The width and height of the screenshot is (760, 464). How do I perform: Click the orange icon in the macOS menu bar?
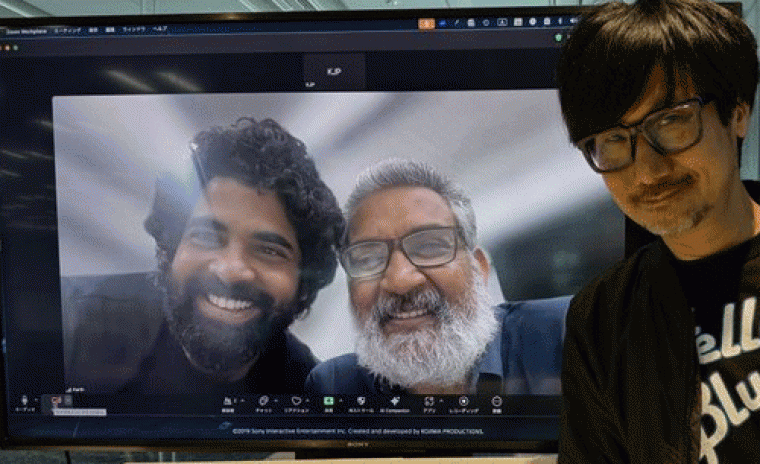tap(427, 23)
